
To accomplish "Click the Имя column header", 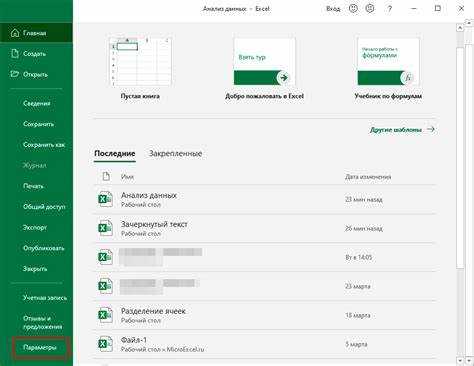I will click(x=127, y=177).
